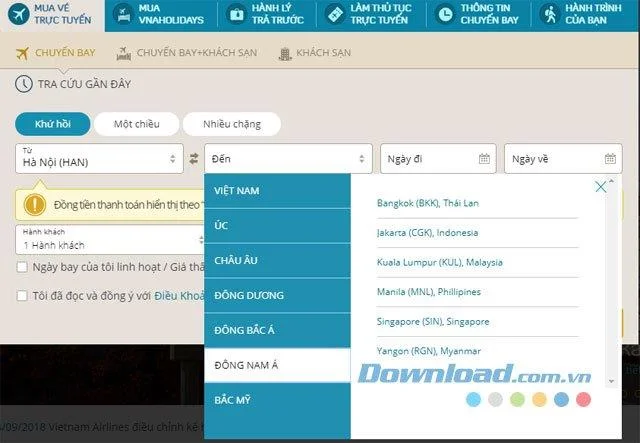
Task: Open the calendar icon in Ngày đi field
Action: pos(484,158)
